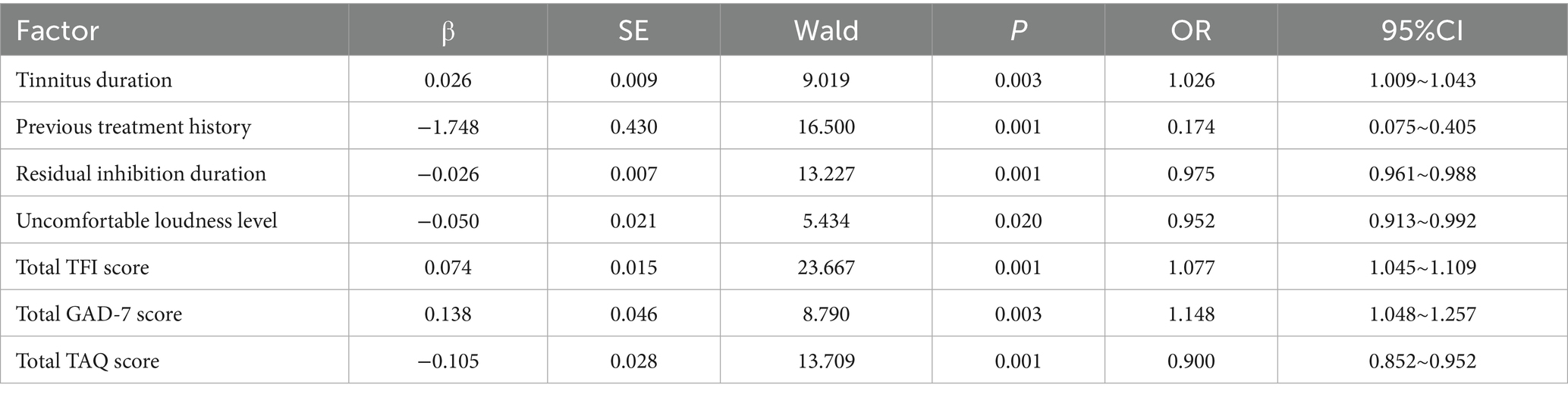Select the OR value 0.900
1568x397 pixels.
tap(1191, 361)
